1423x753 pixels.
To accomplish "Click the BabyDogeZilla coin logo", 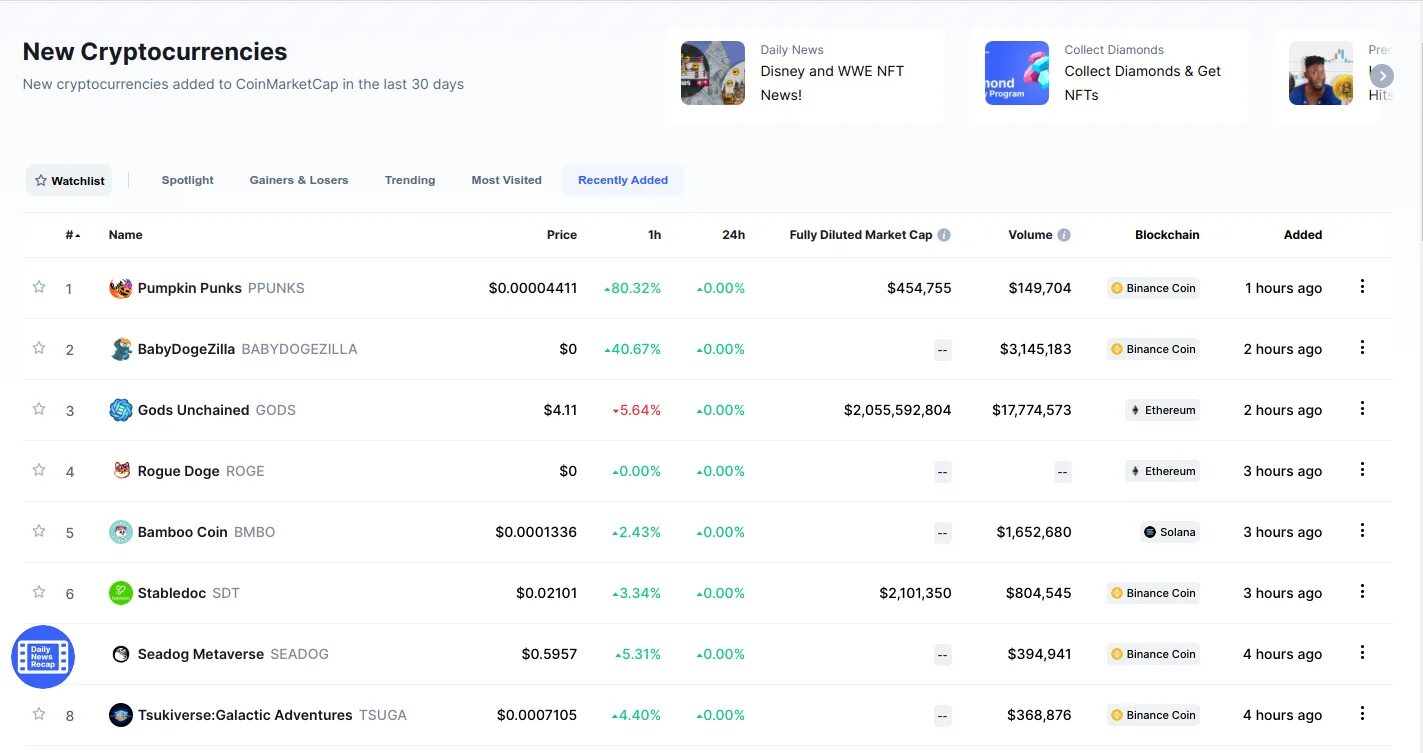I will point(121,349).
